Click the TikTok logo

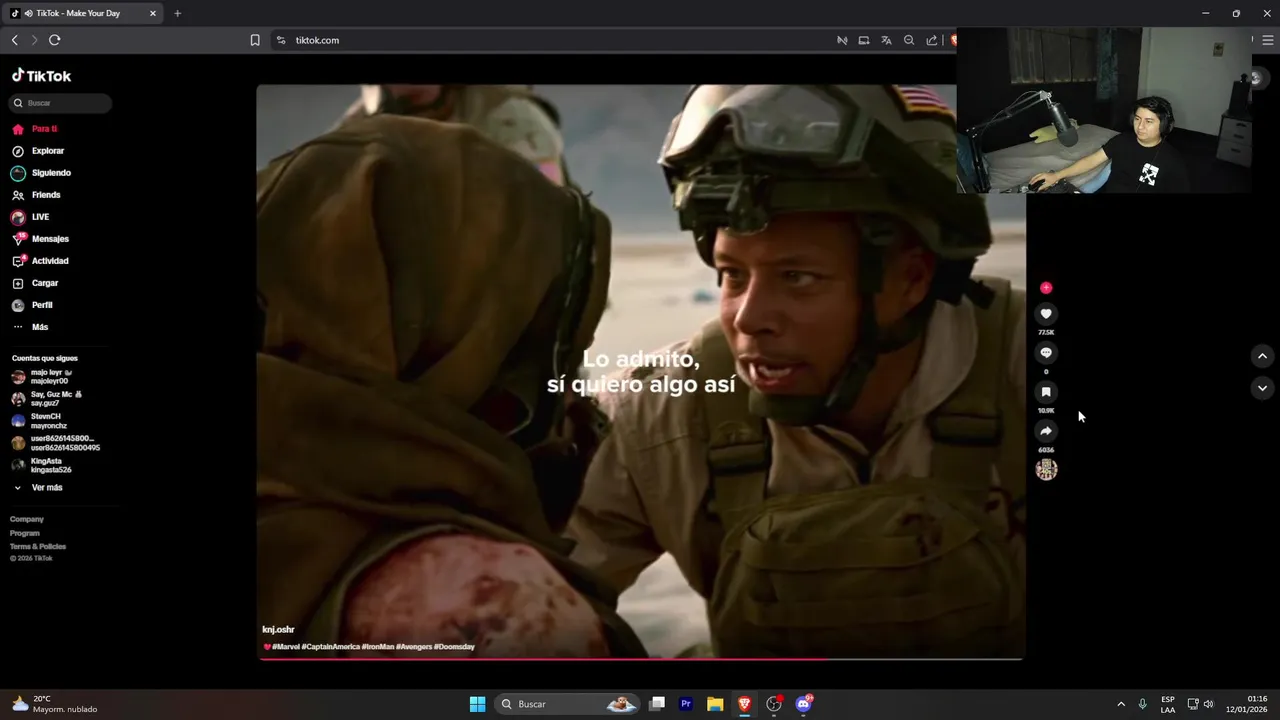(x=41, y=76)
